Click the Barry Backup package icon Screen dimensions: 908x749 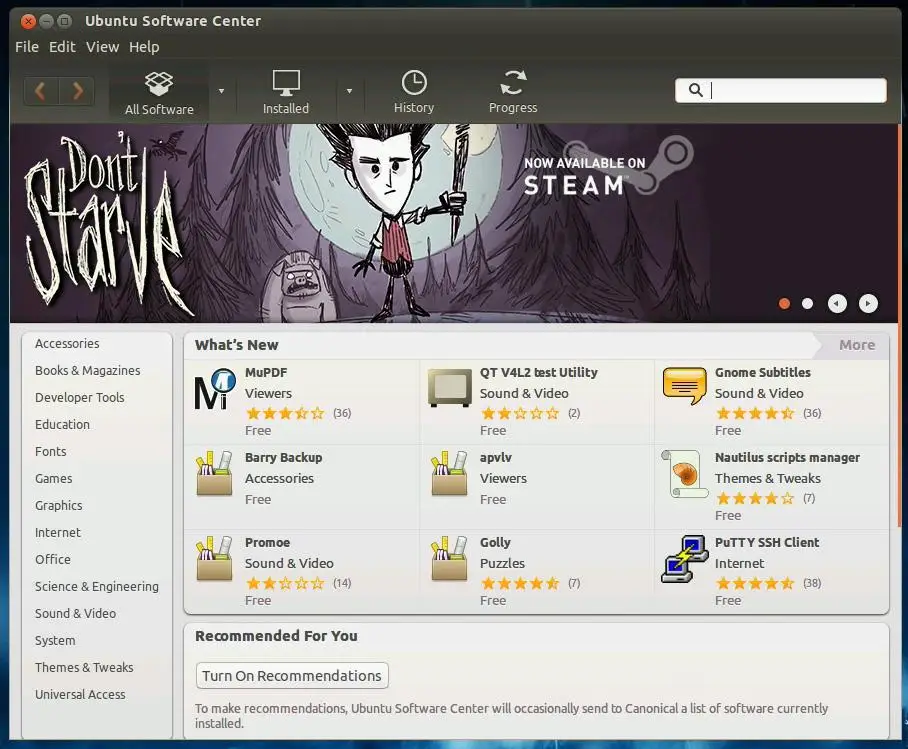click(214, 473)
